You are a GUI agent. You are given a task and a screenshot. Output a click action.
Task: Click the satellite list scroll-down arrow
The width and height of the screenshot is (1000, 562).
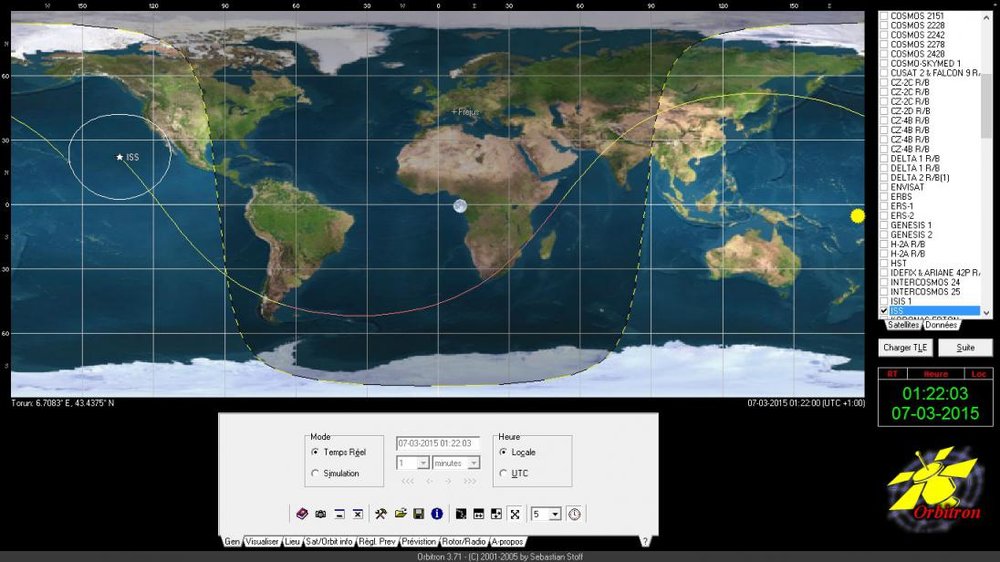(x=987, y=313)
